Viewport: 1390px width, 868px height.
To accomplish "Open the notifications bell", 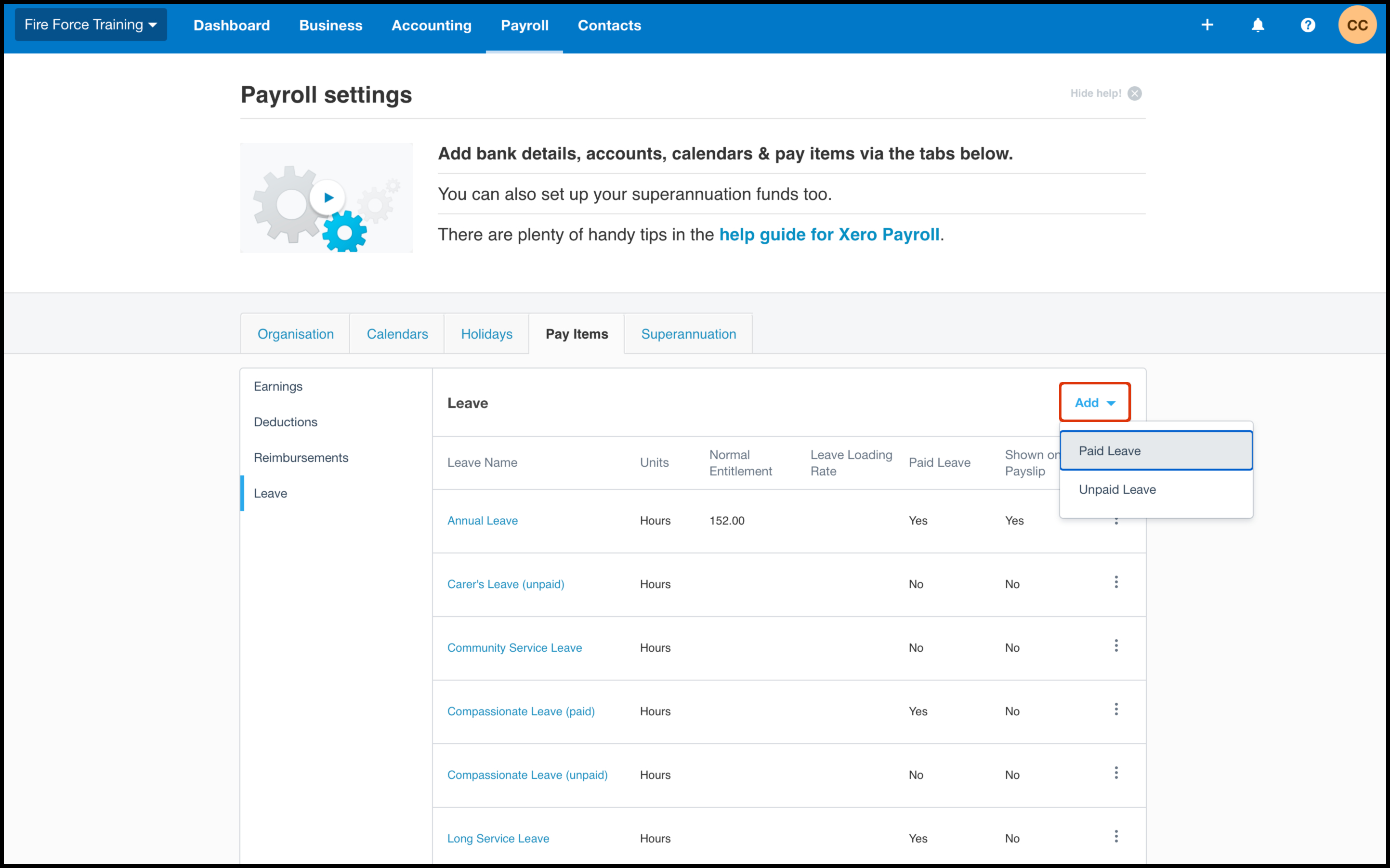I will tap(1258, 25).
